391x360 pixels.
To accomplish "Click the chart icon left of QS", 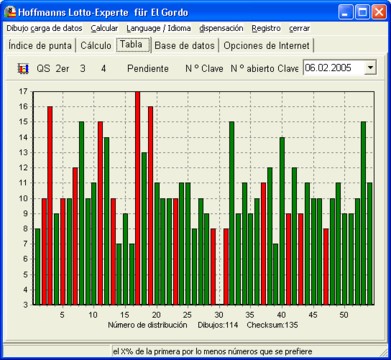I will coord(23,69).
